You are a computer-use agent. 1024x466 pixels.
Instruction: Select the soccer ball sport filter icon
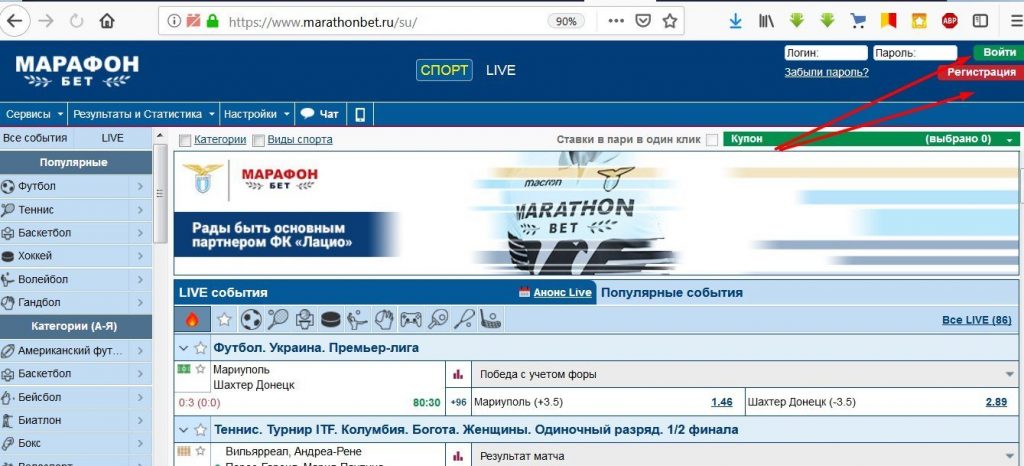click(251, 320)
